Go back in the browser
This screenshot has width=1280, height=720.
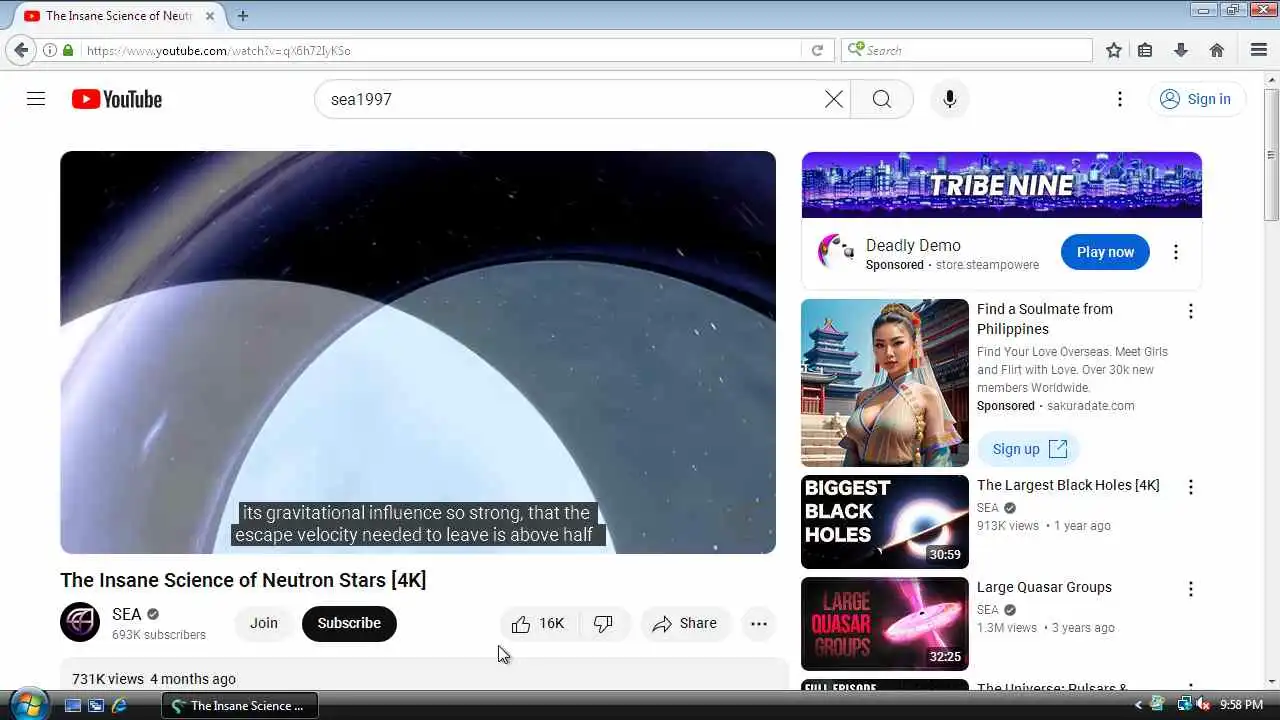click(x=21, y=50)
